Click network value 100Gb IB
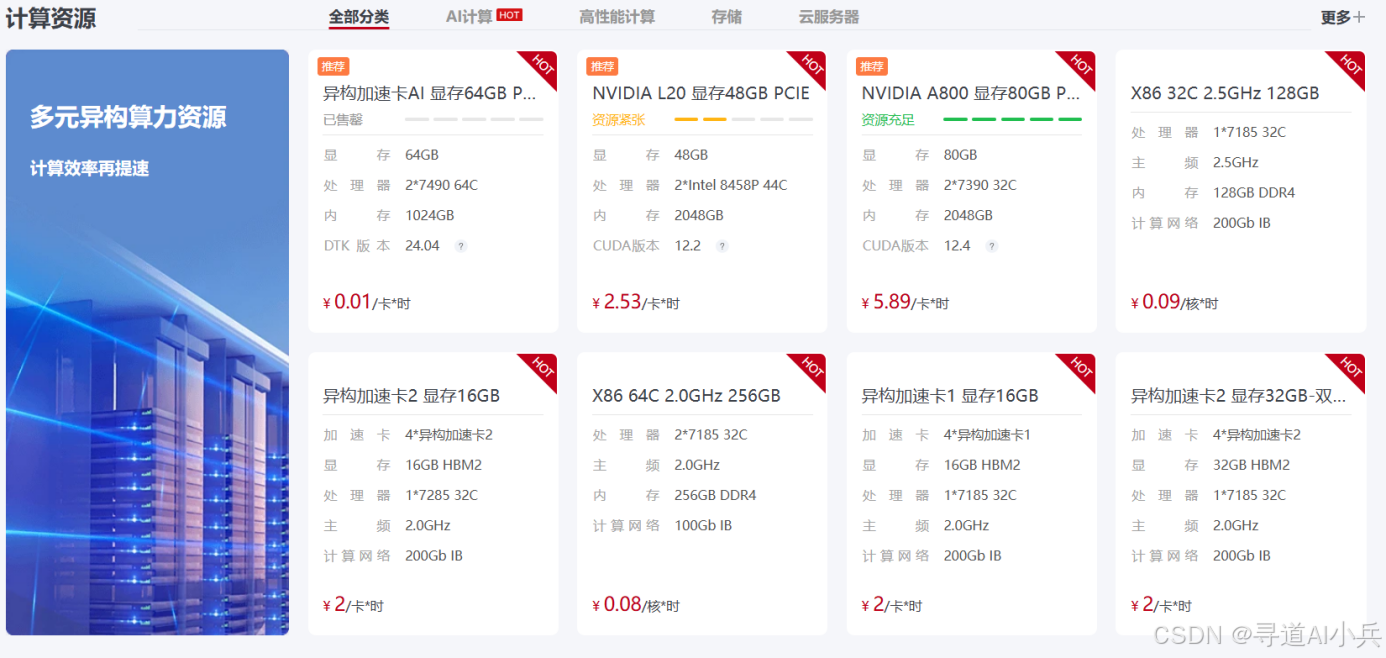This screenshot has height=658, width=1386. tap(703, 525)
